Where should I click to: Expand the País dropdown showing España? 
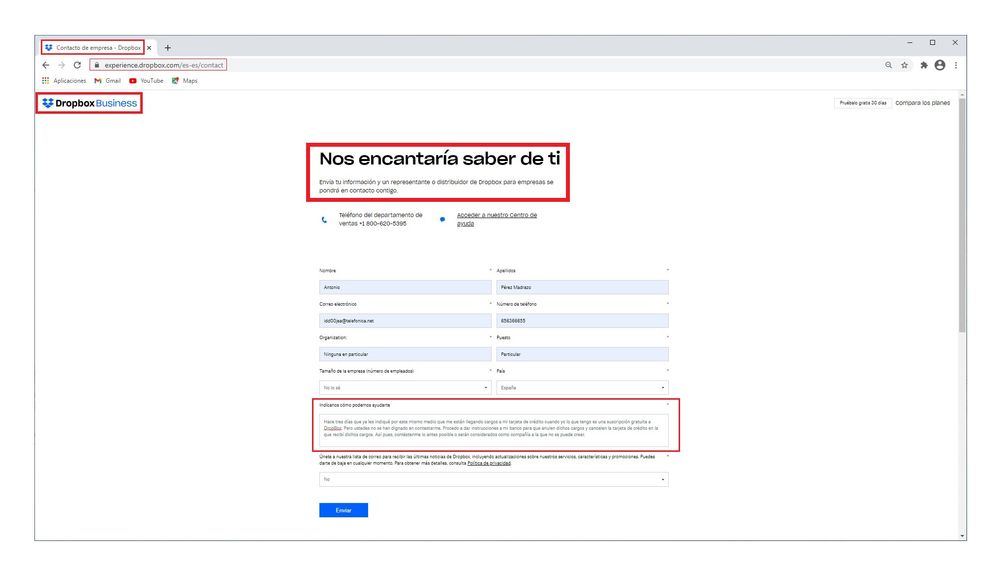point(582,388)
